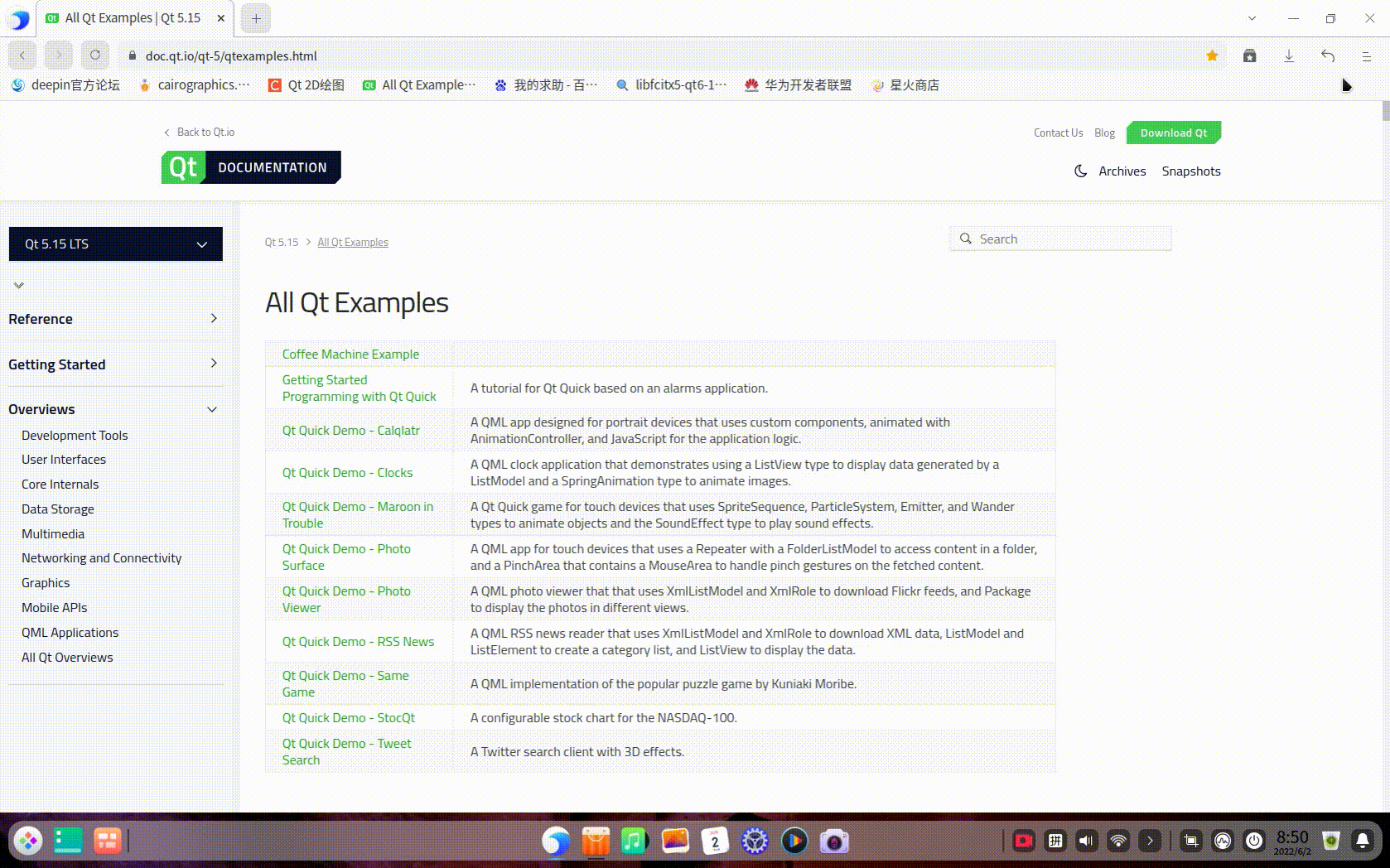Open Development Tools in the sidebar
The height and width of the screenshot is (868, 1390).
75,435
